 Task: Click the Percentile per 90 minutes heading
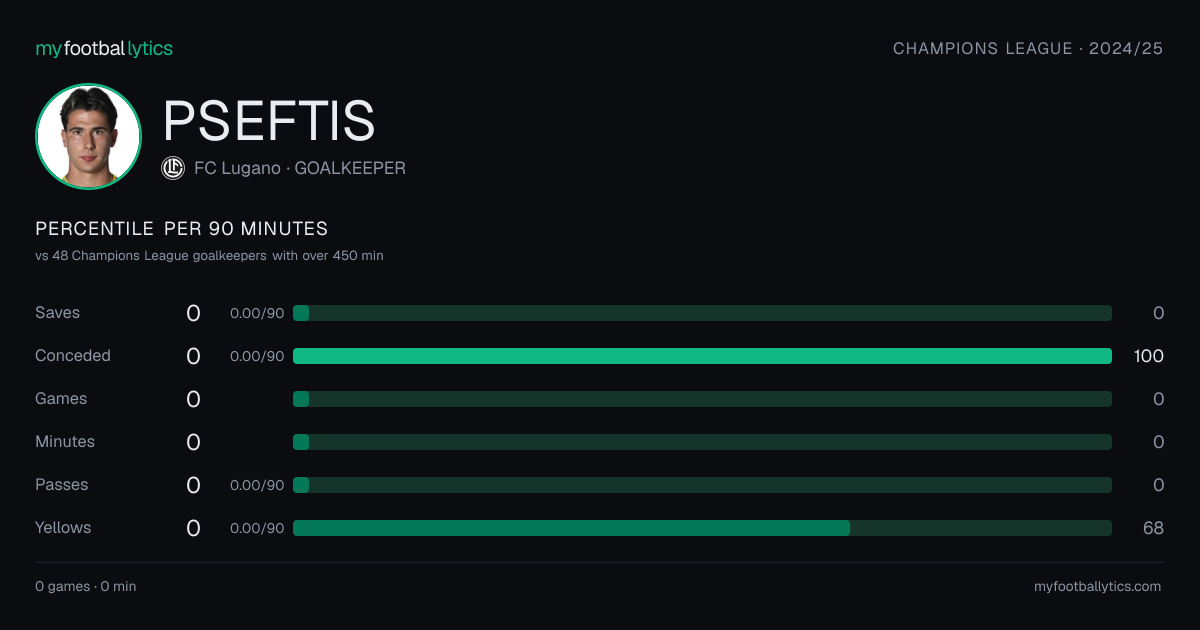tap(182, 229)
